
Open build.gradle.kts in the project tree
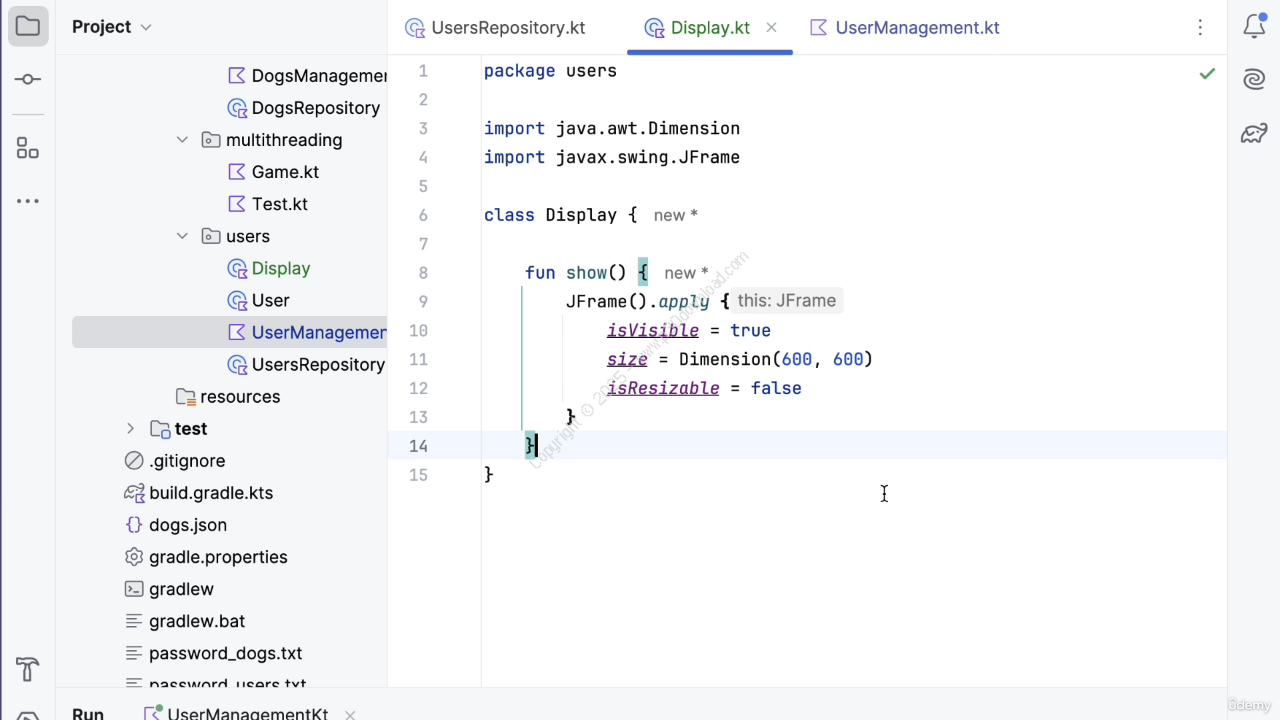point(210,493)
